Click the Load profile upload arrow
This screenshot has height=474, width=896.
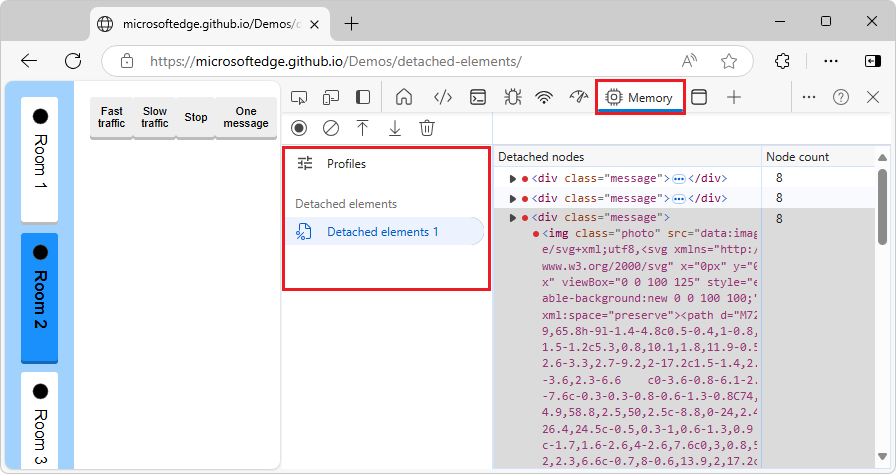pos(362,128)
